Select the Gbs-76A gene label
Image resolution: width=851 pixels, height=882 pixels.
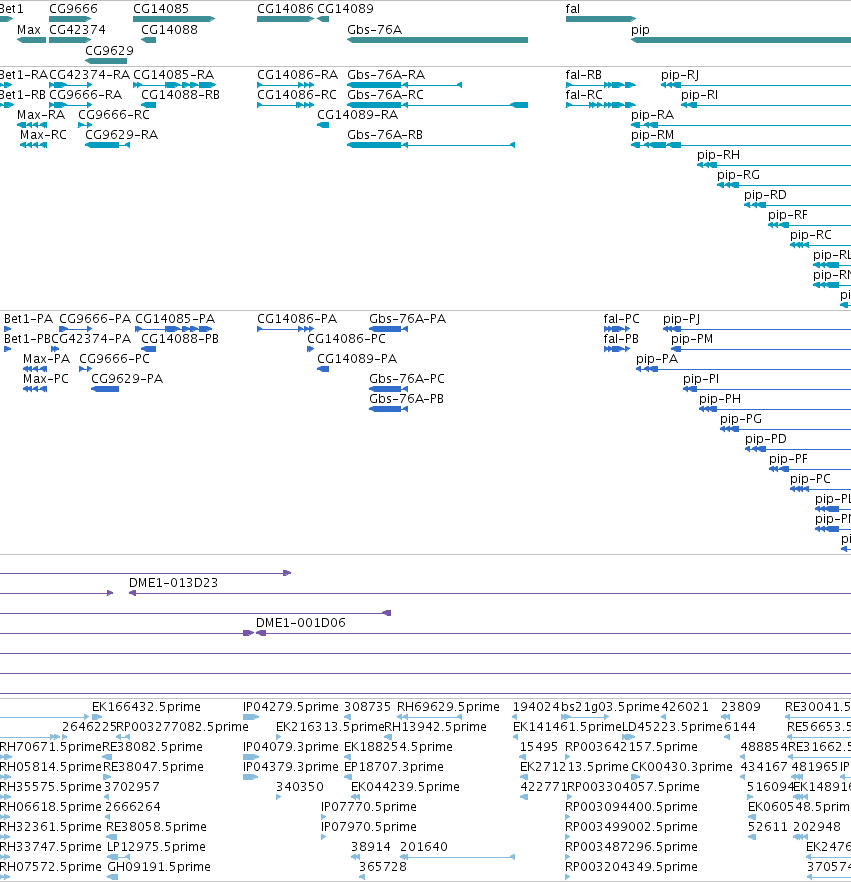point(375,30)
